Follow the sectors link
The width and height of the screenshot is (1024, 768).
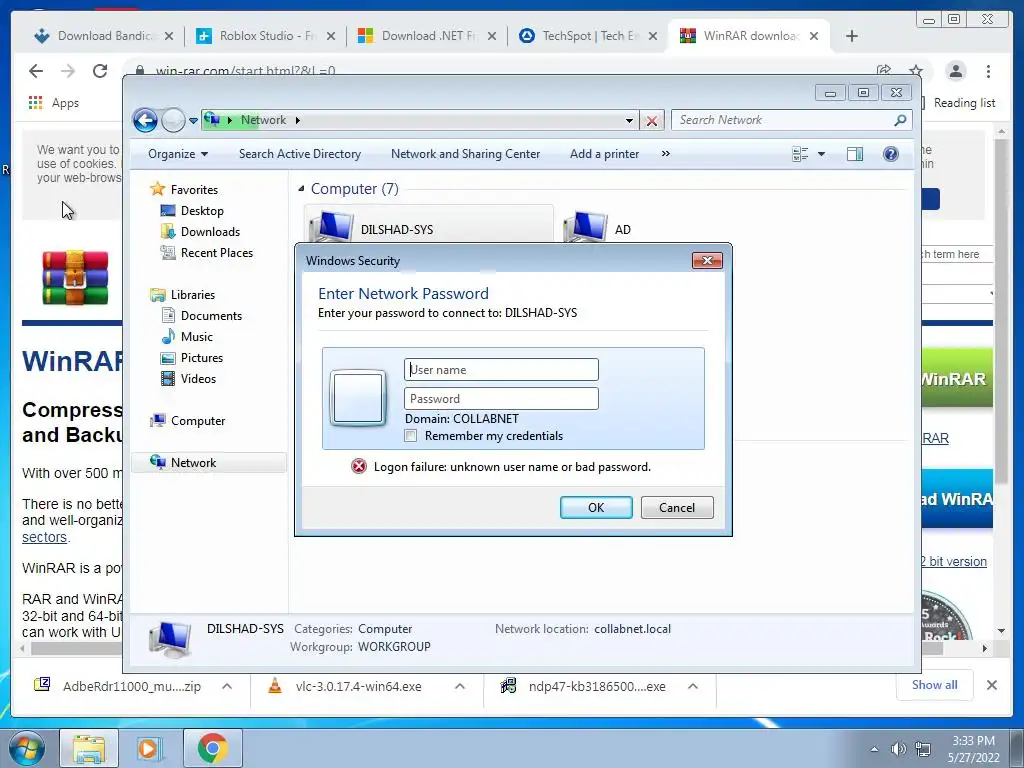[44, 537]
